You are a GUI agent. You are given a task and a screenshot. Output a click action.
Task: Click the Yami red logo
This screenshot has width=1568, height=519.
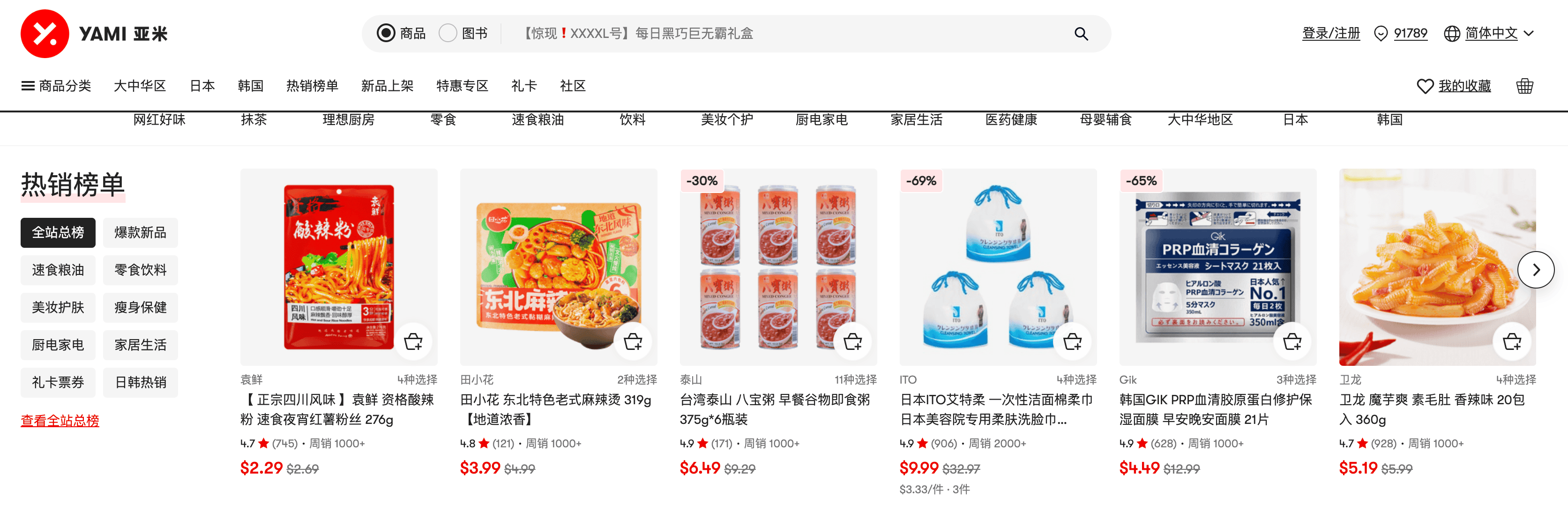point(45,33)
